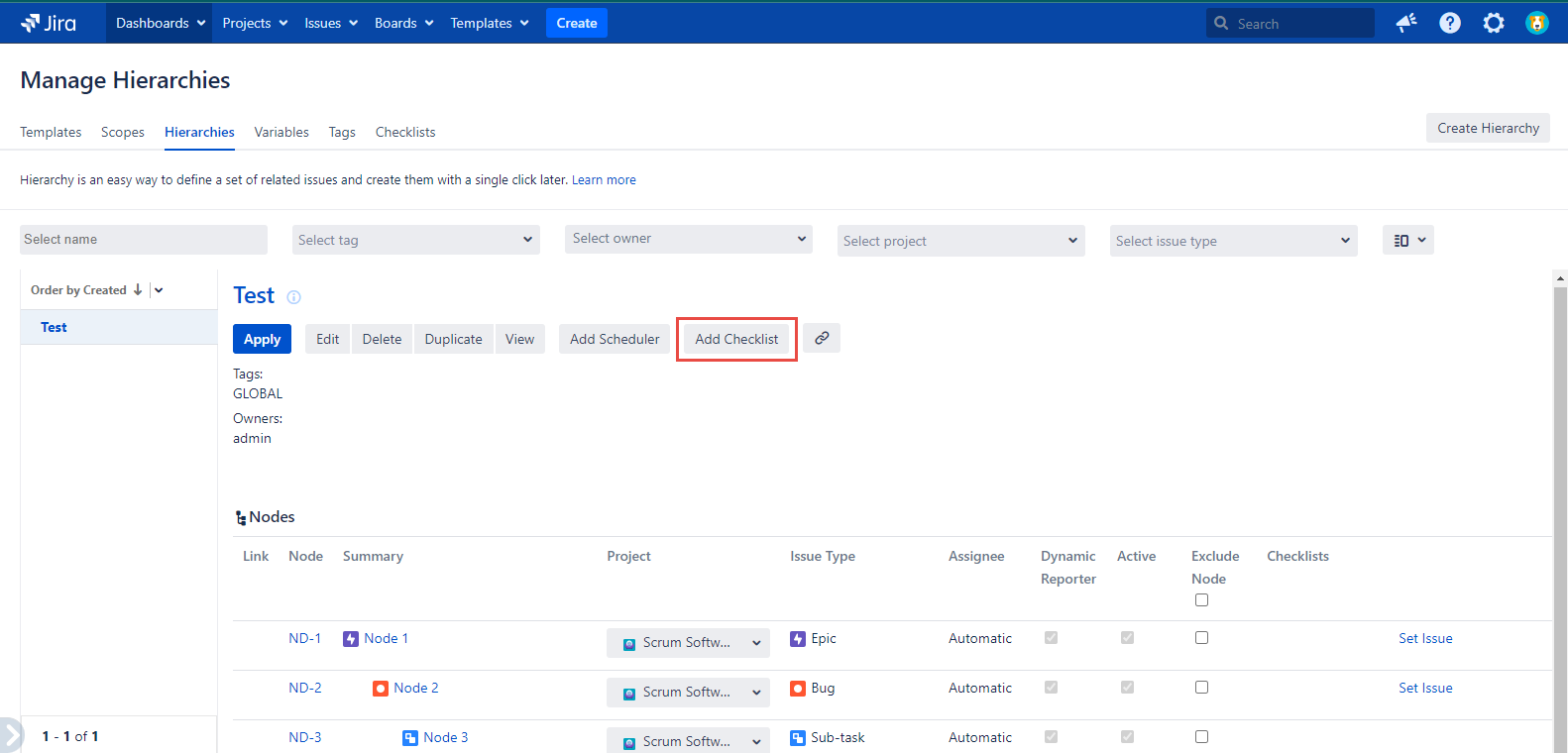Click the Jira logo
Image resolution: width=1568 pixels, height=753 pixels.
pos(49,23)
